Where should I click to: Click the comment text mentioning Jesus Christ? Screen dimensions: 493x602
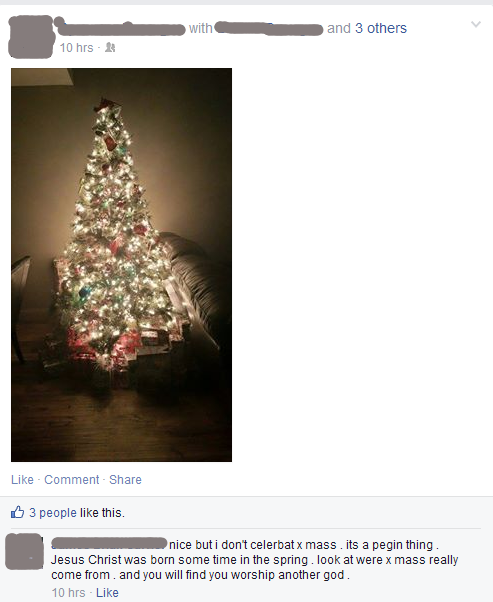(255, 560)
